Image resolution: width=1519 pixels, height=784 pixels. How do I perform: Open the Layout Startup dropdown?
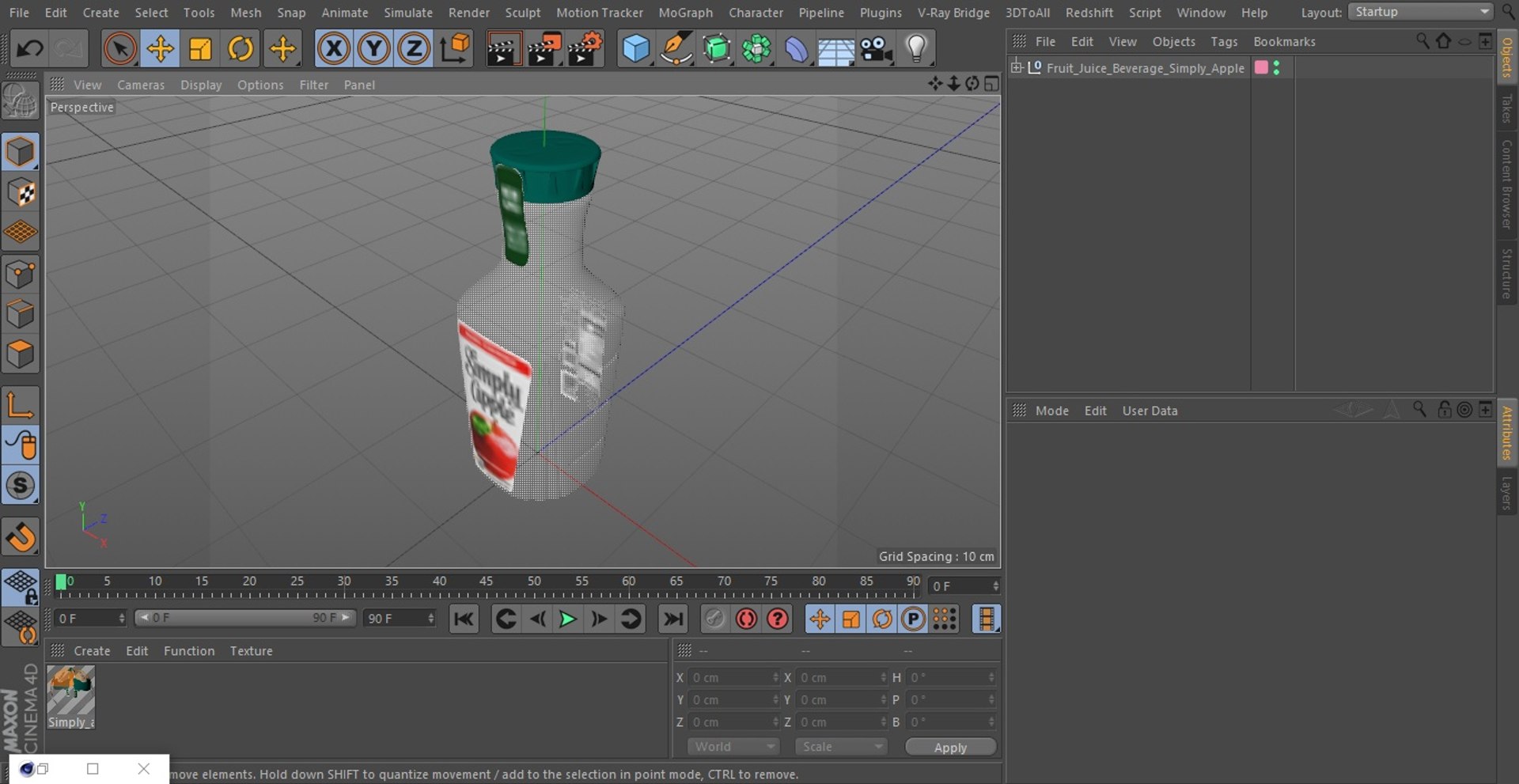[x=1420, y=12]
